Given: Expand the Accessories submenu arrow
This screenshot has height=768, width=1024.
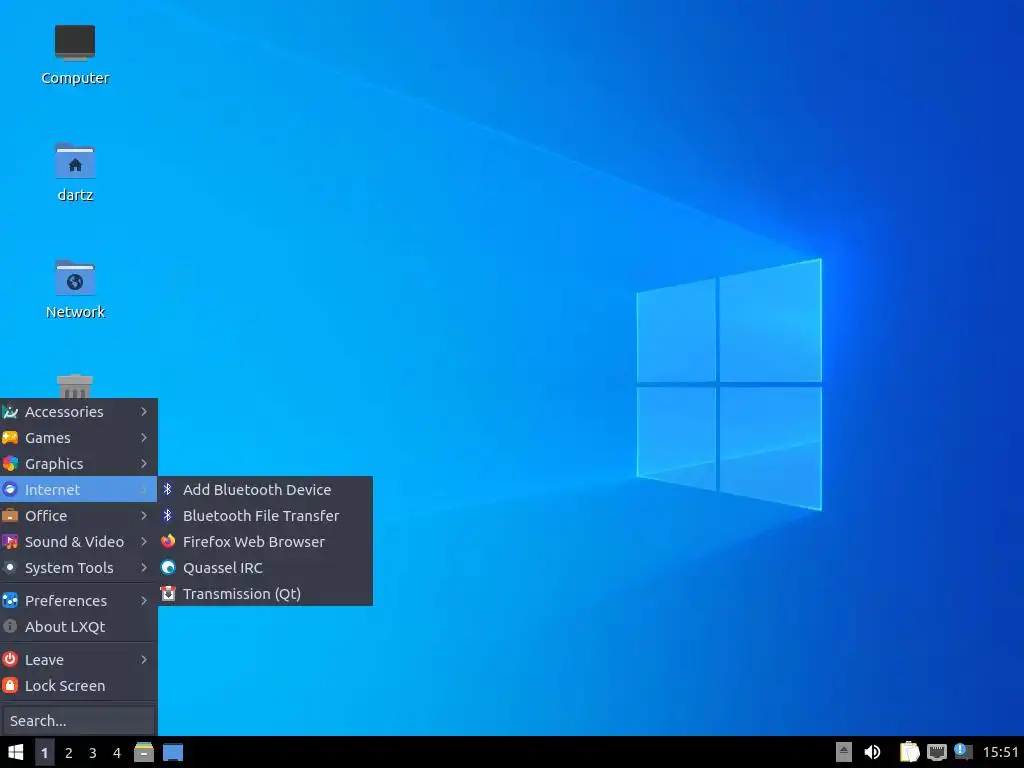Looking at the screenshot, I should click(144, 411).
